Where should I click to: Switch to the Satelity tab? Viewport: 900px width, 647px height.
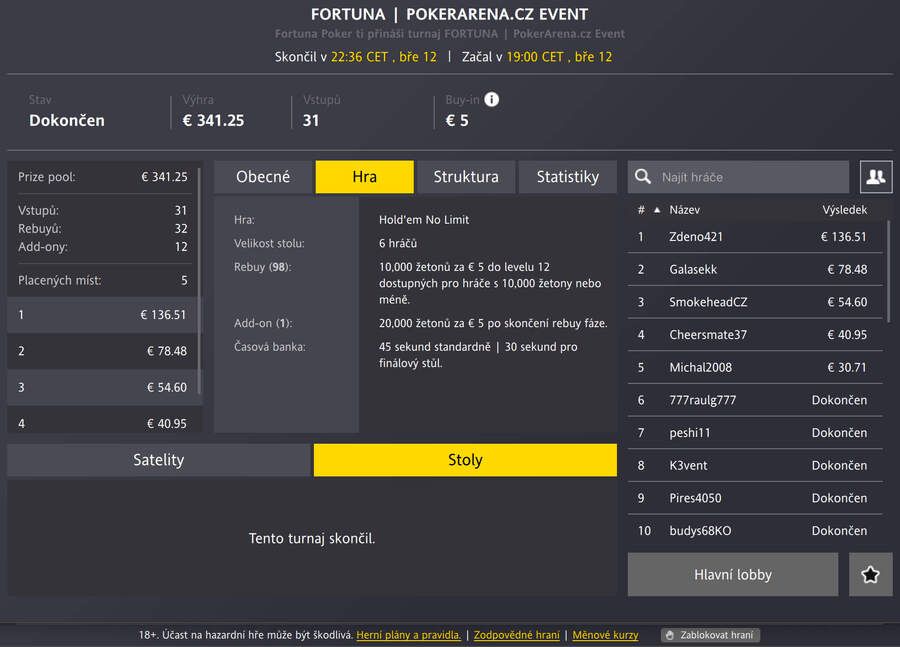(x=158, y=460)
